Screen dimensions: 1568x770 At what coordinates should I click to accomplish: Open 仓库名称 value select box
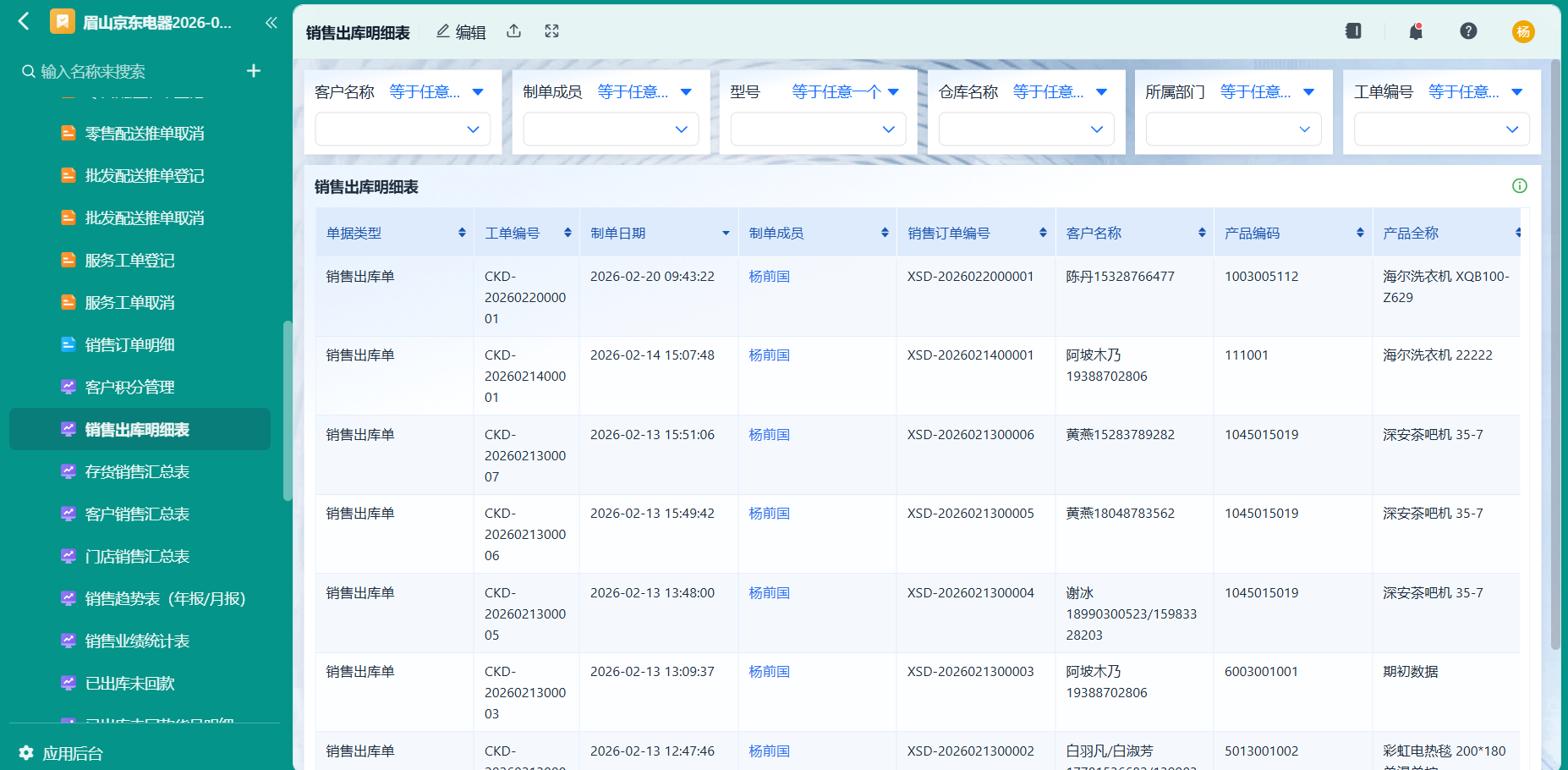(1026, 129)
